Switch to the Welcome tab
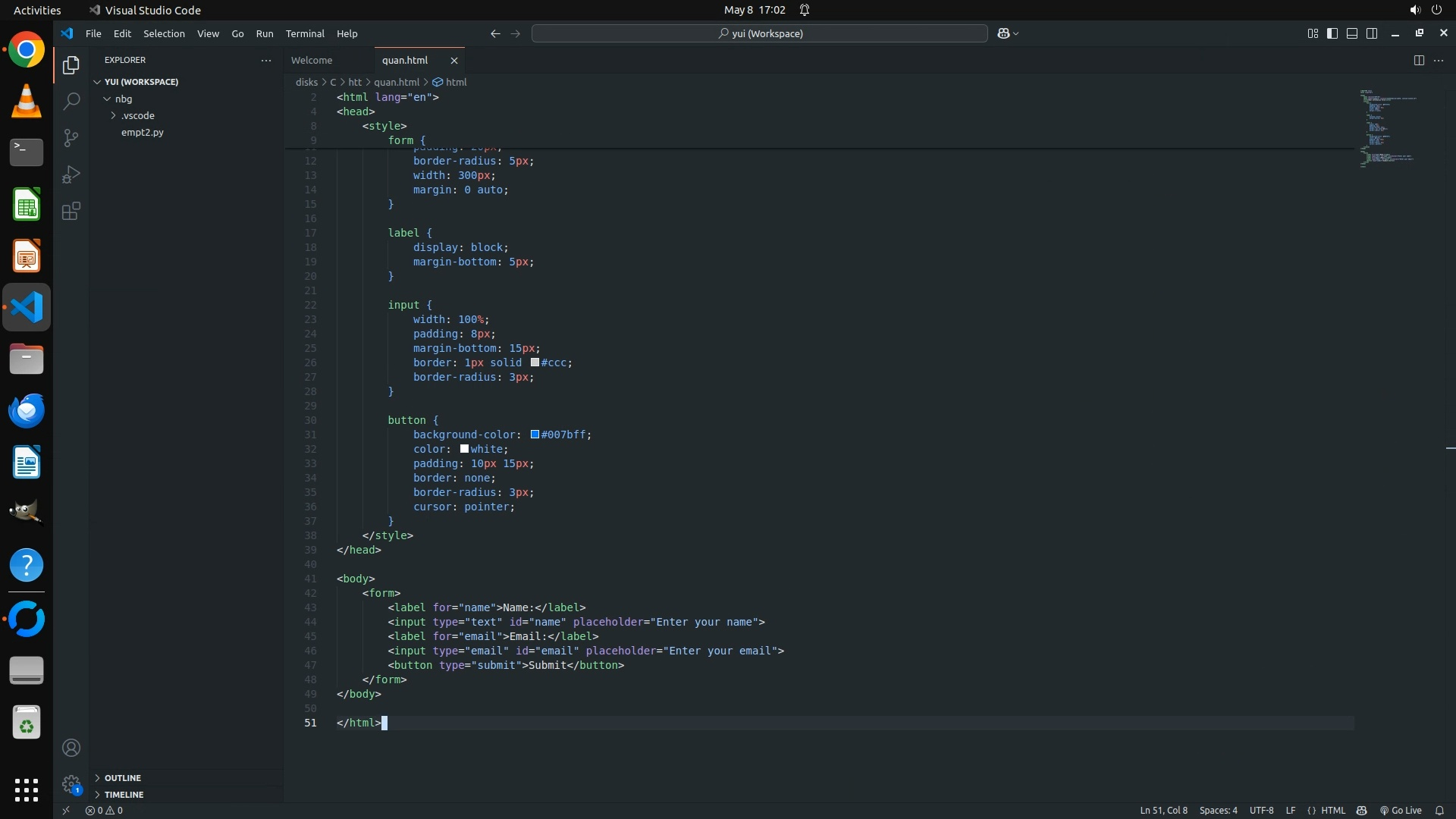 click(312, 61)
